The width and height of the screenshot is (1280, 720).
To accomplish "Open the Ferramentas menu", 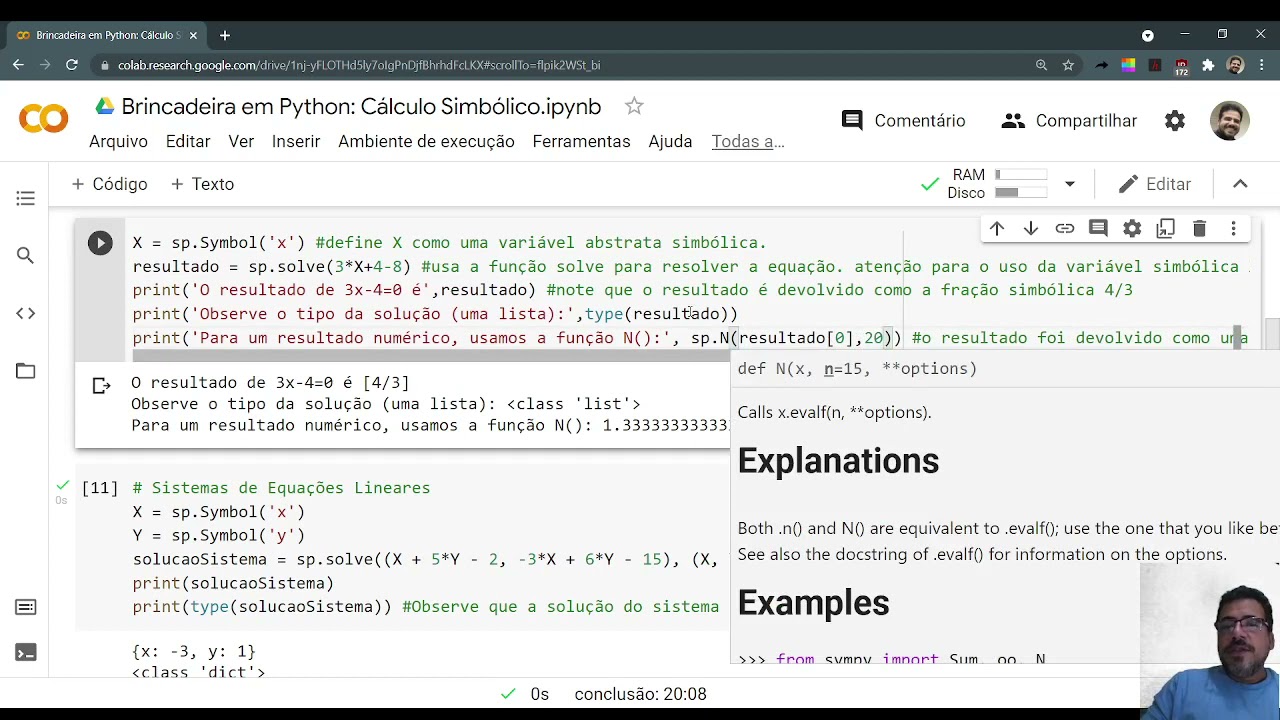I will coord(581,141).
